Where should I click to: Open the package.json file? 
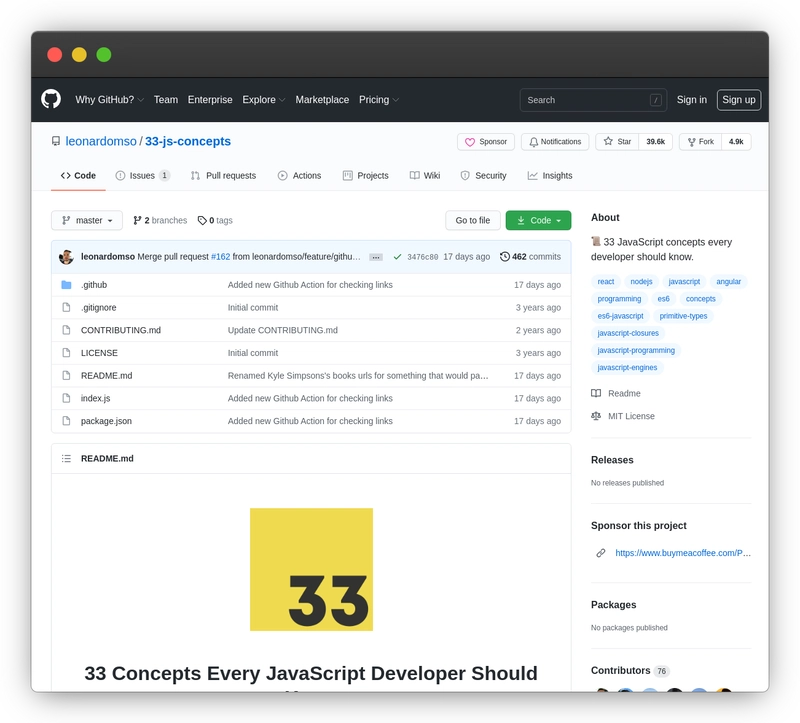106,421
